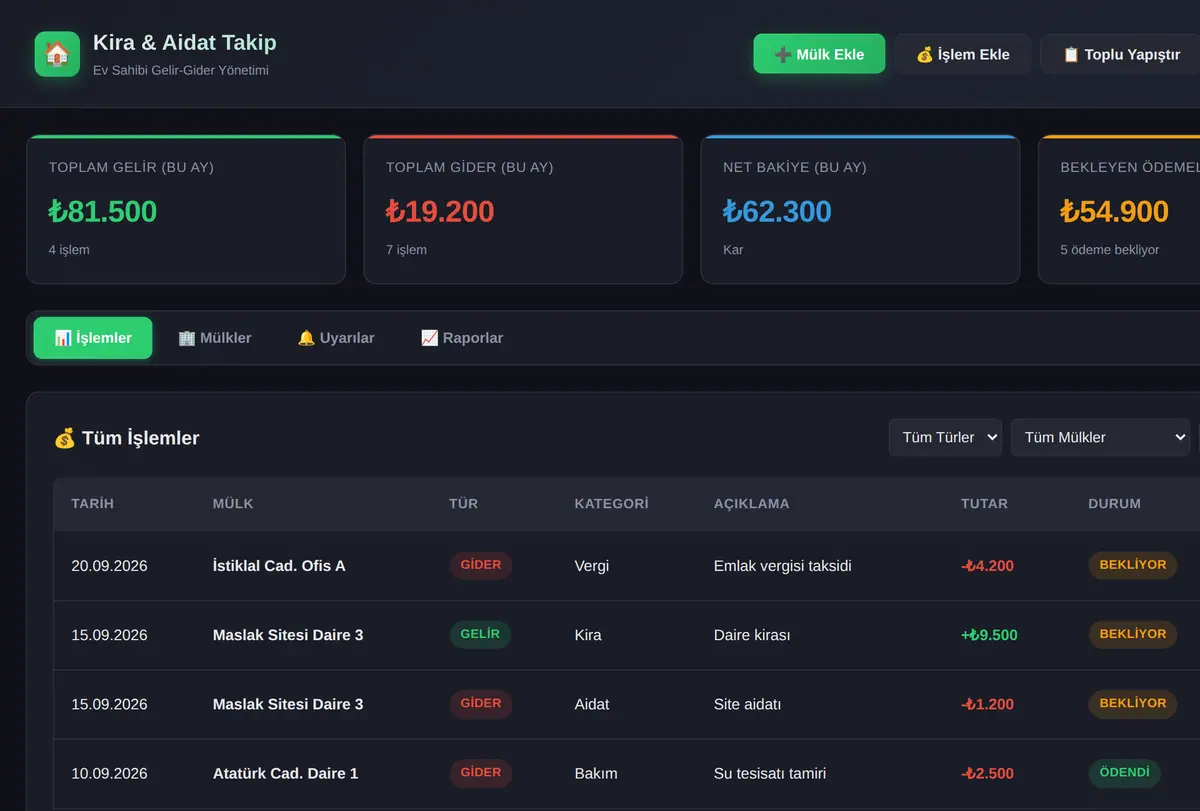Click the Kira & Aidat Takip title

[x=185, y=43]
